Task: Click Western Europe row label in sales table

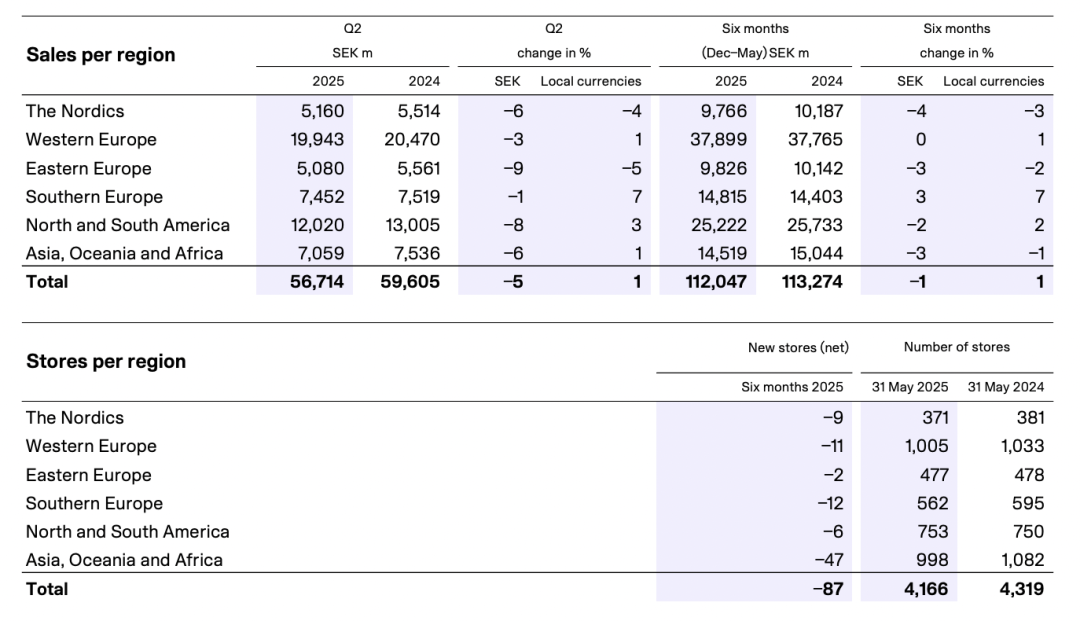Action: coord(91,140)
